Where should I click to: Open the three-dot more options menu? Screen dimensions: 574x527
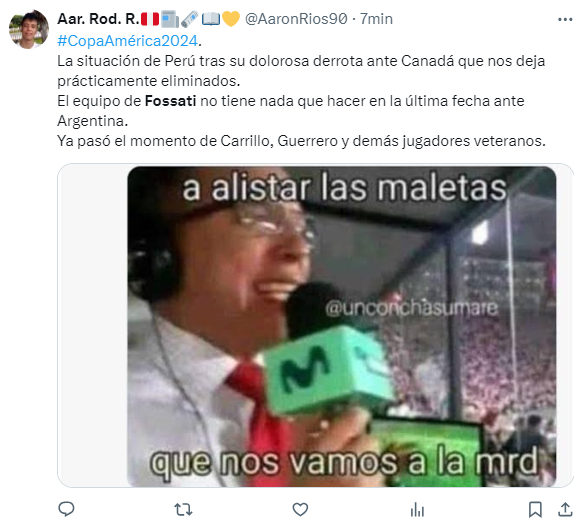click(565, 19)
